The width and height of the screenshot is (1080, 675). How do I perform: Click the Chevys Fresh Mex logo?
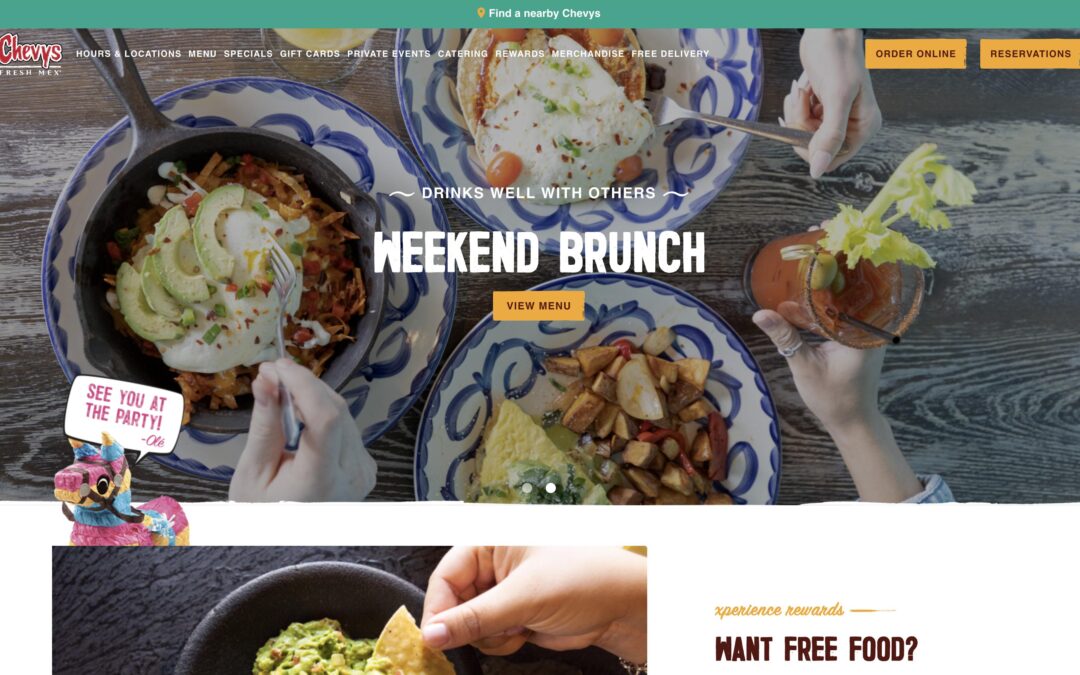coord(30,54)
